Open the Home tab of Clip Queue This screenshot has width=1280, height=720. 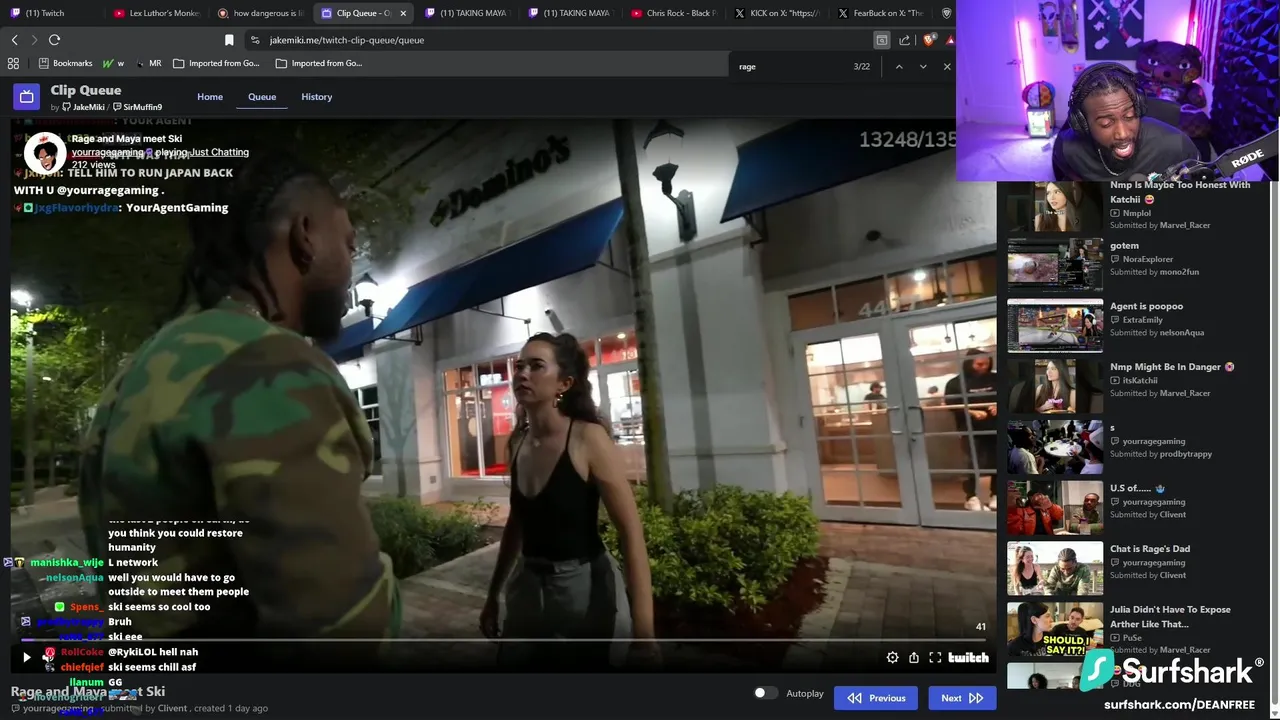pos(210,97)
